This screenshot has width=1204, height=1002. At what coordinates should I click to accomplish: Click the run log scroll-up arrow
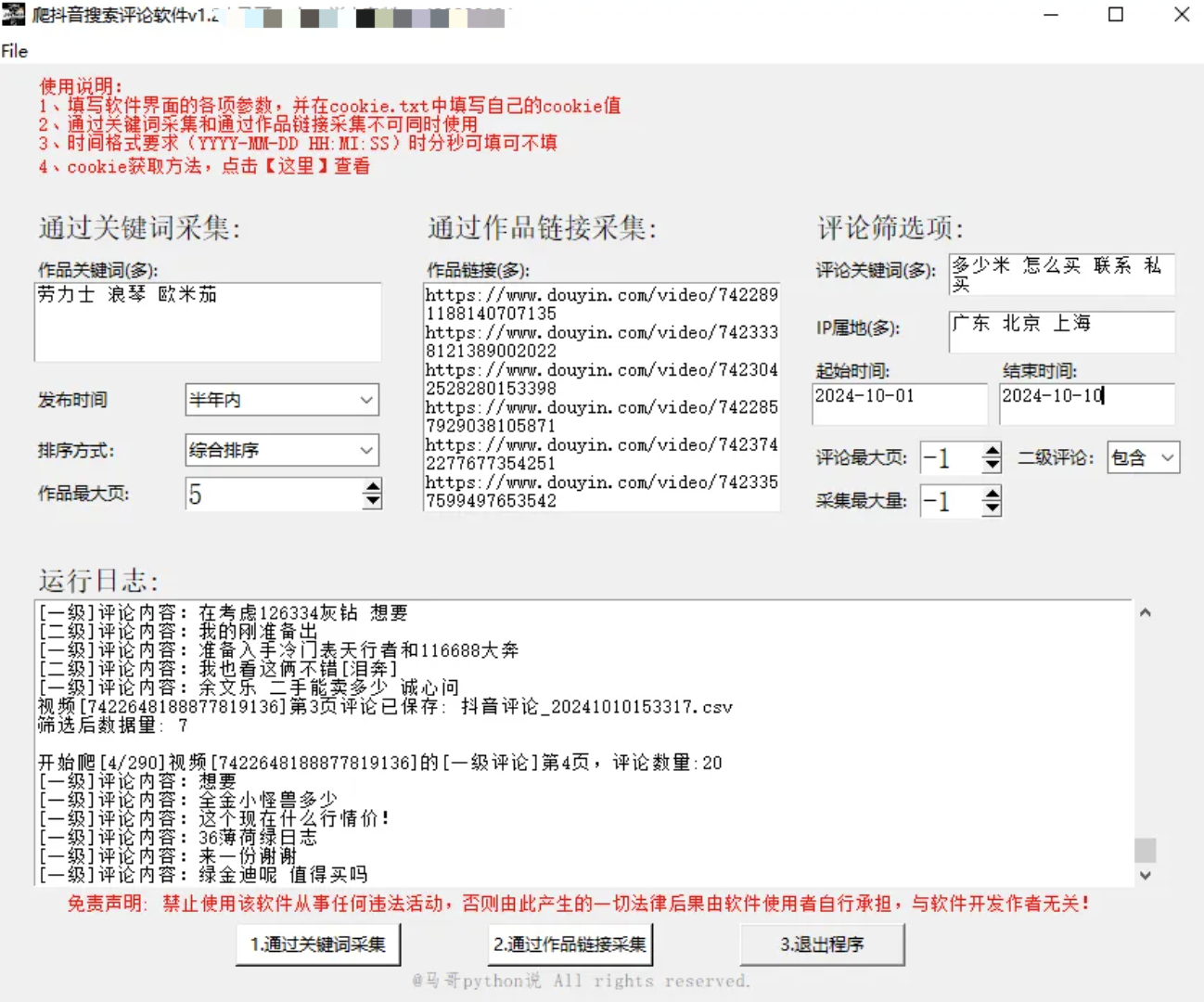click(1146, 612)
